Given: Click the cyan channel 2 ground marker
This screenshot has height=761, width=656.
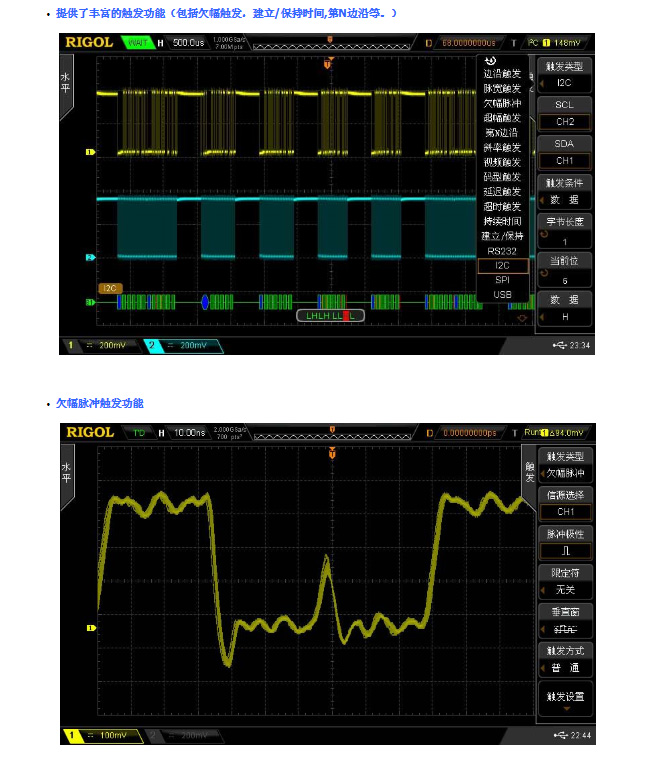Looking at the screenshot, I should point(90,258).
